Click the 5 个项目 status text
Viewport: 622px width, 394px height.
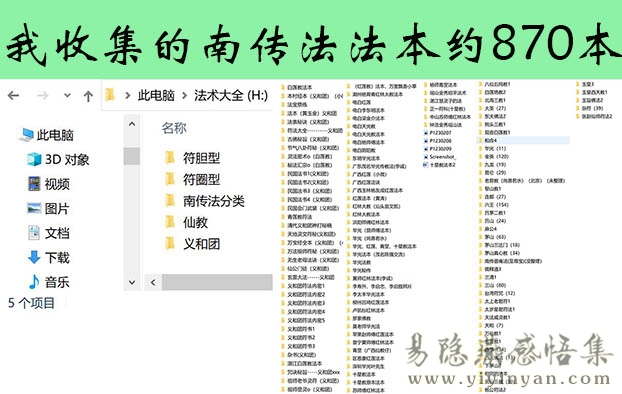(x=31, y=304)
